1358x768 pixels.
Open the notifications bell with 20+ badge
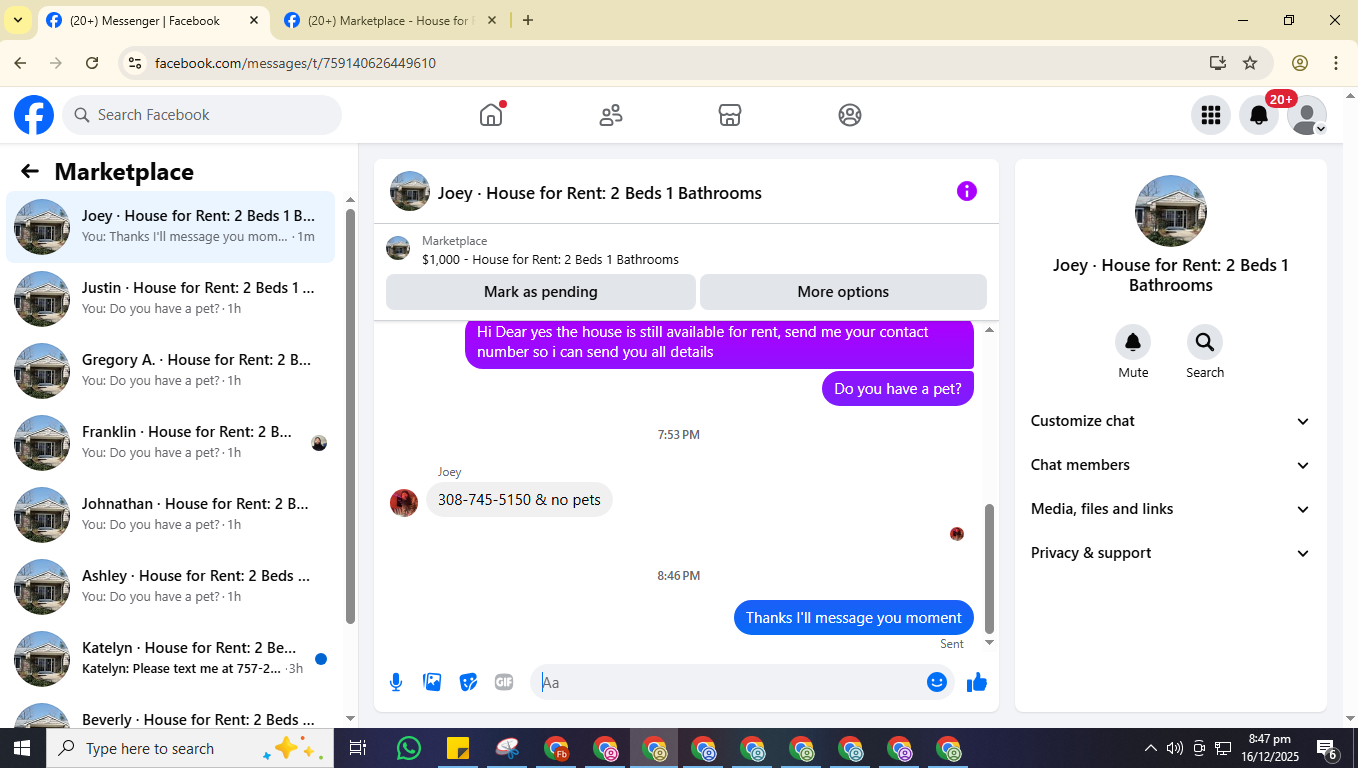pos(1259,115)
